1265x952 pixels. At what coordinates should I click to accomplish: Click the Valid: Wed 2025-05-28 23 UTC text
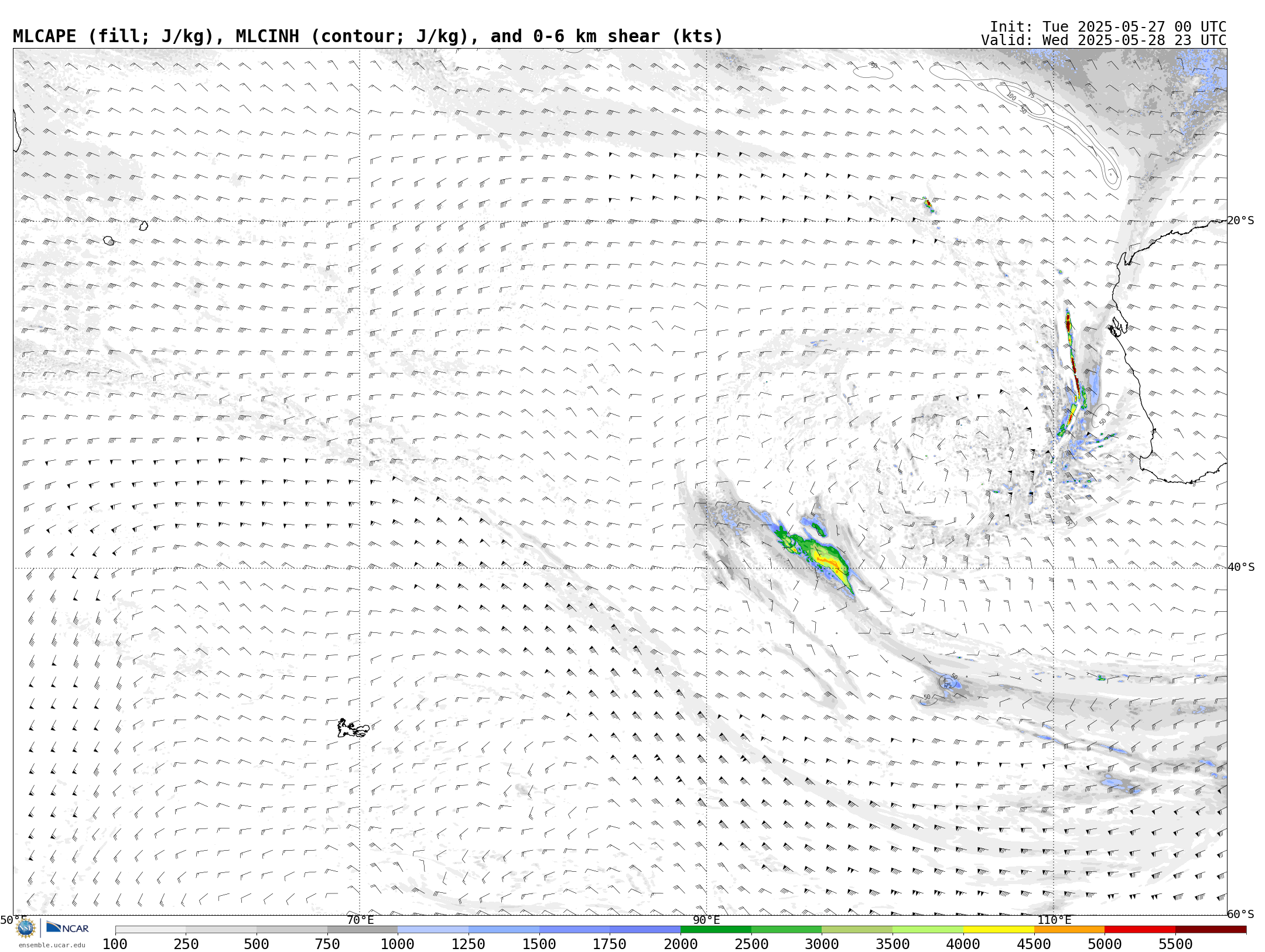[x=1104, y=40]
